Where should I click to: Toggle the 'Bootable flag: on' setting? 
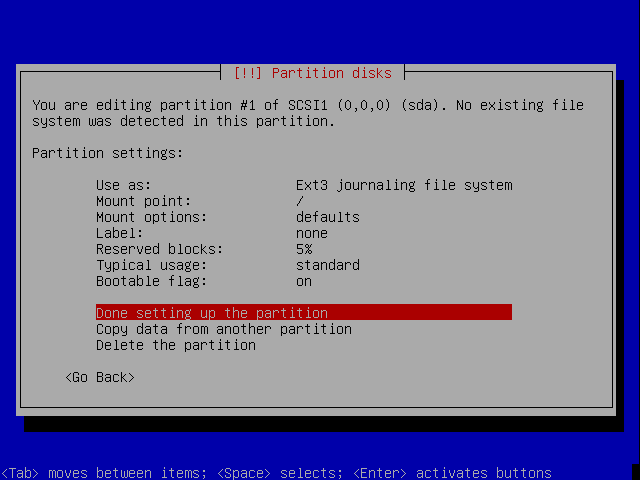304,281
